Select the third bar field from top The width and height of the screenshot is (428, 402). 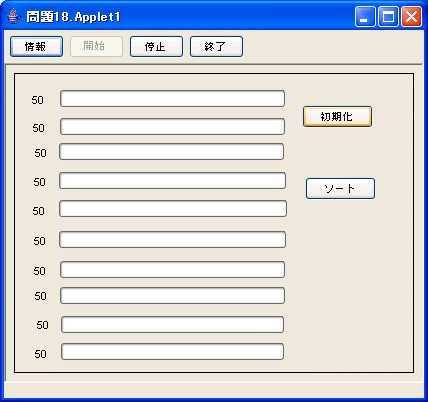172,152
